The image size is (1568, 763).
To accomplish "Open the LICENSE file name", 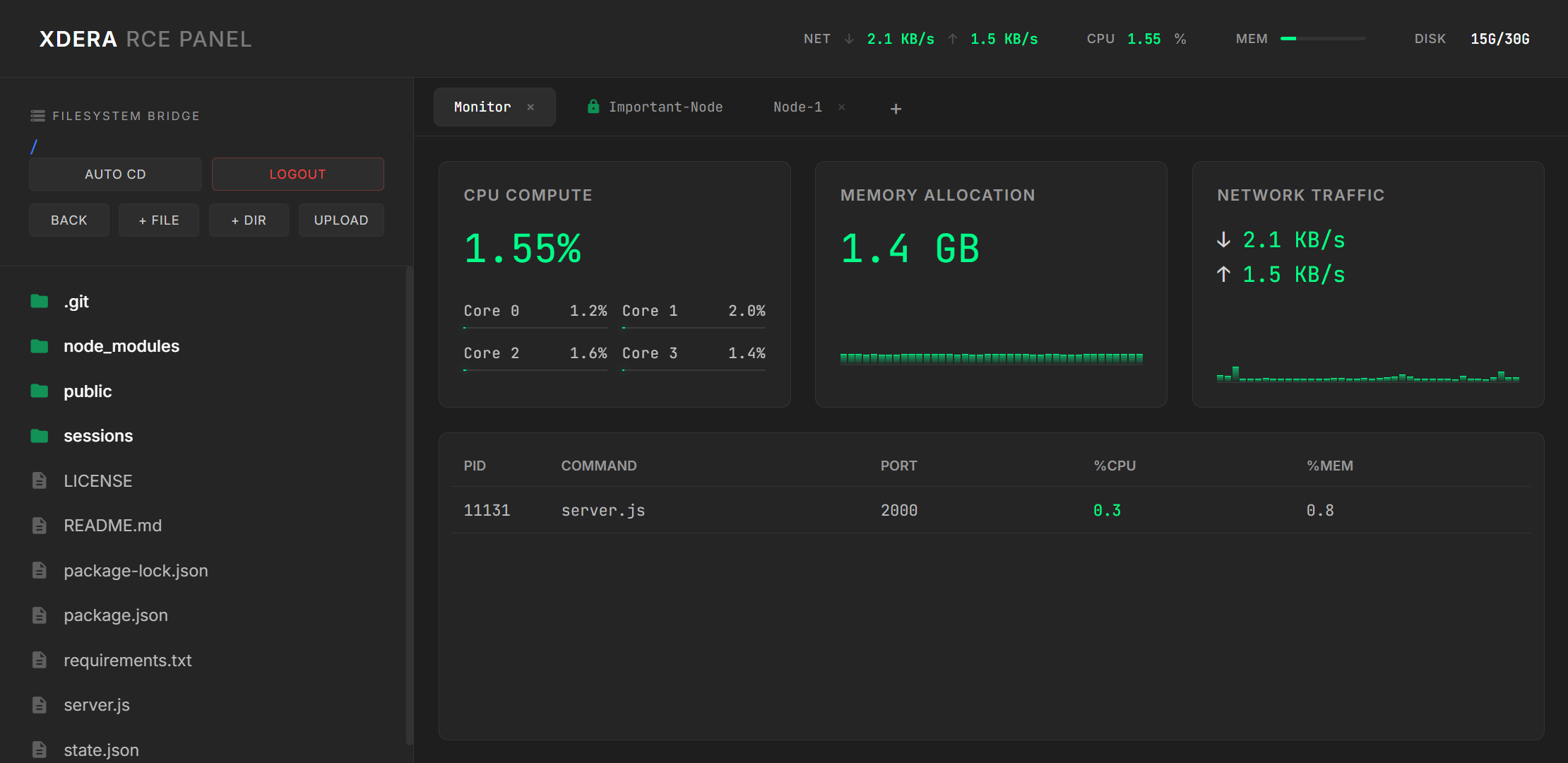I will 98,481.
